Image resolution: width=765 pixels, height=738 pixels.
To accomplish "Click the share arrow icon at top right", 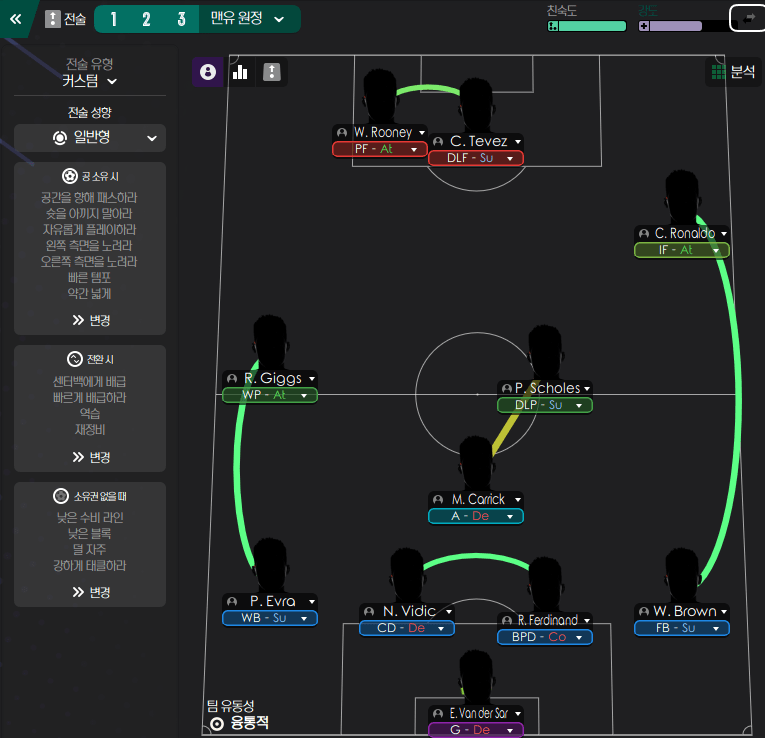I will point(747,19).
